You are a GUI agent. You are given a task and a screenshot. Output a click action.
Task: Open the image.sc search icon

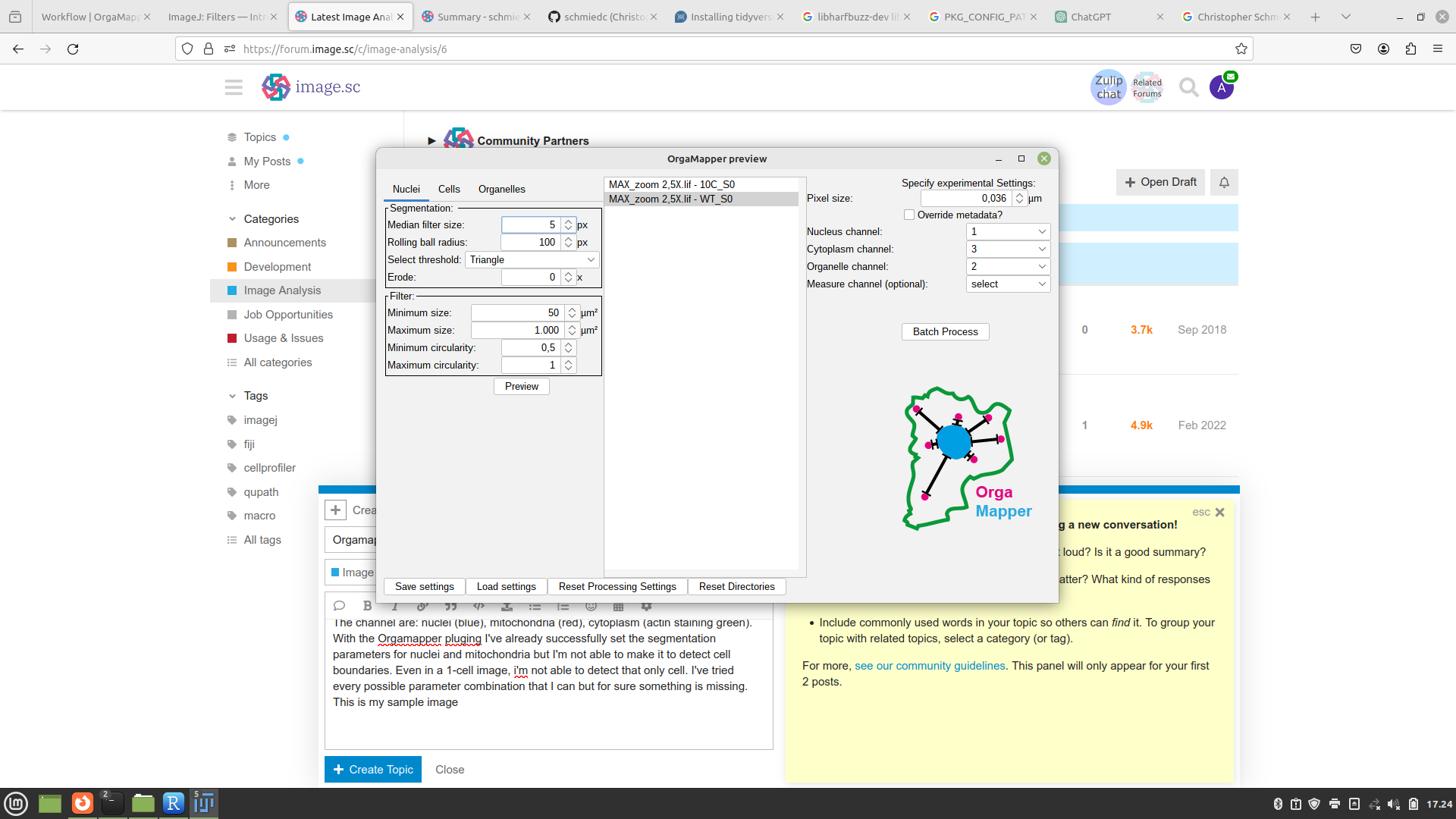point(1188,86)
